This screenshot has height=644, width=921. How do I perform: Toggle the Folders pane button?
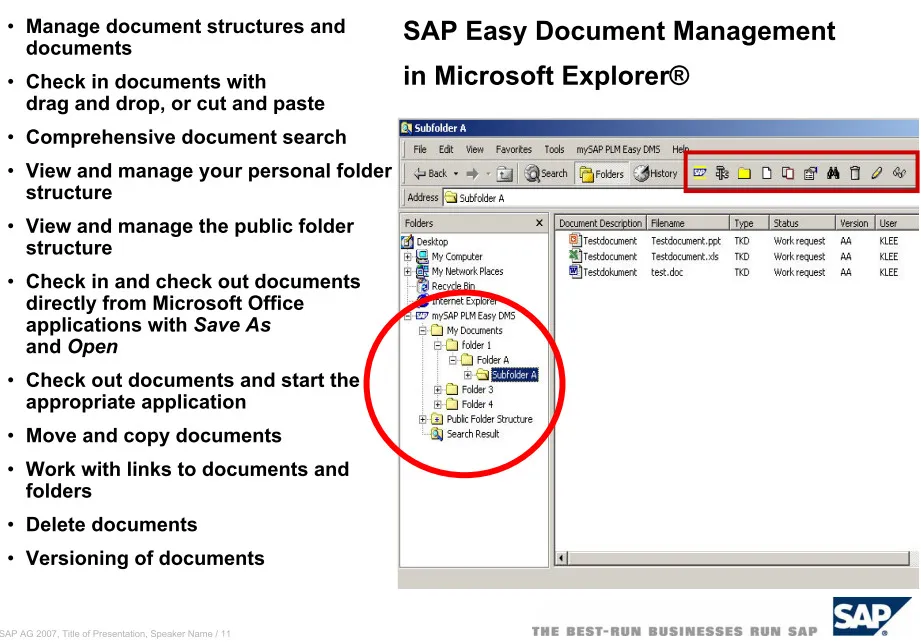[x=602, y=173]
